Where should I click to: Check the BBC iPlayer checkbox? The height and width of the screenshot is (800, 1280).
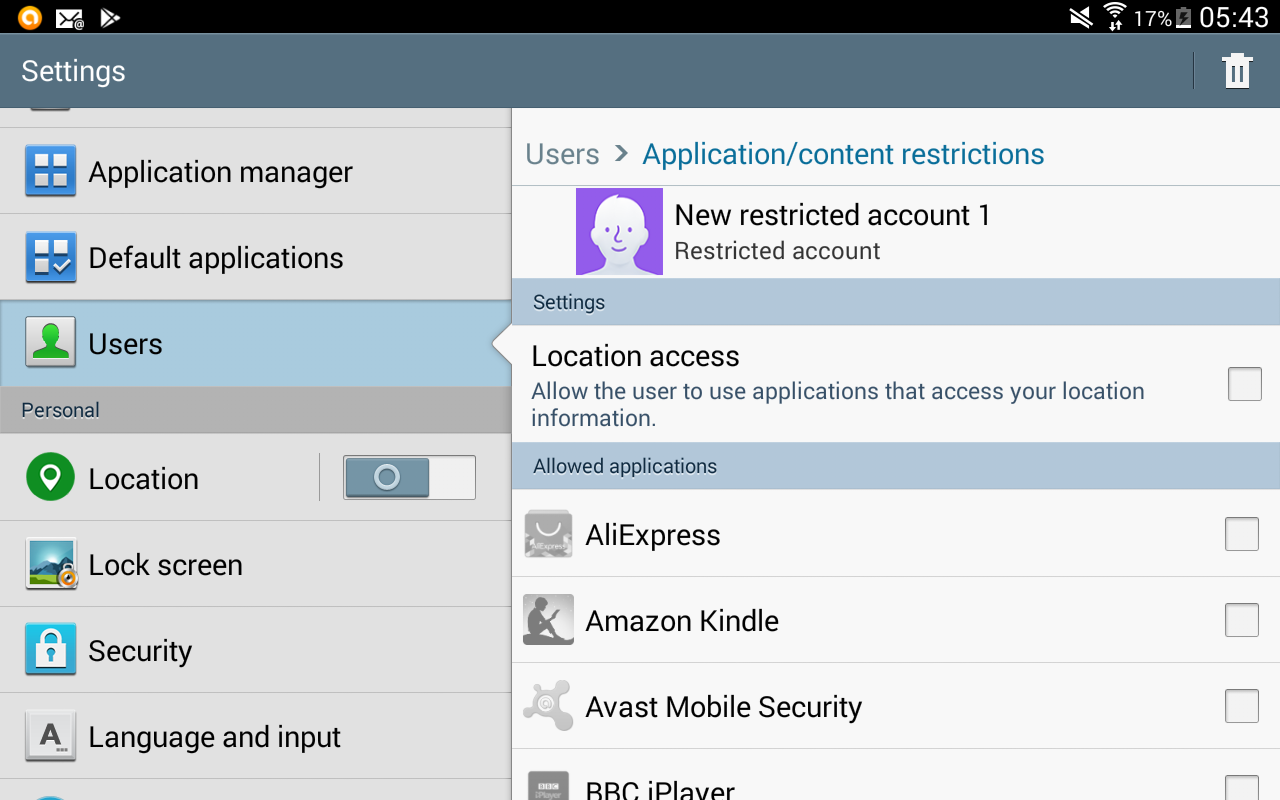point(1242,788)
